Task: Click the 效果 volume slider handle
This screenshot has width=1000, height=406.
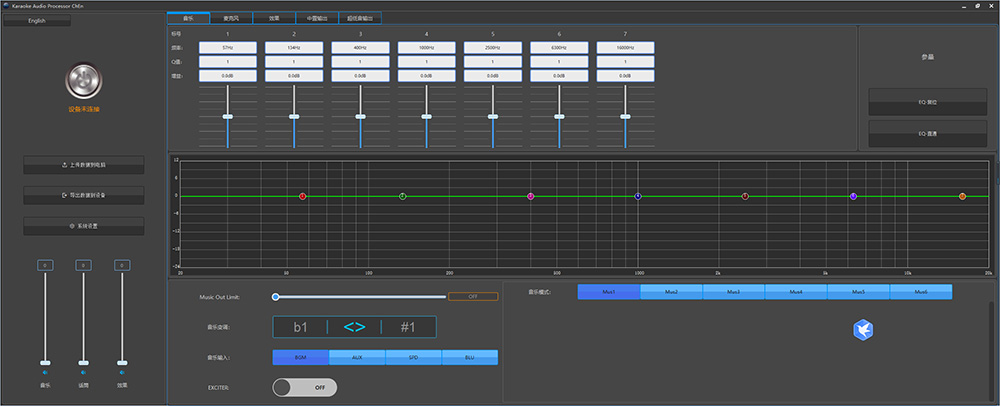Action: [121, 363]
